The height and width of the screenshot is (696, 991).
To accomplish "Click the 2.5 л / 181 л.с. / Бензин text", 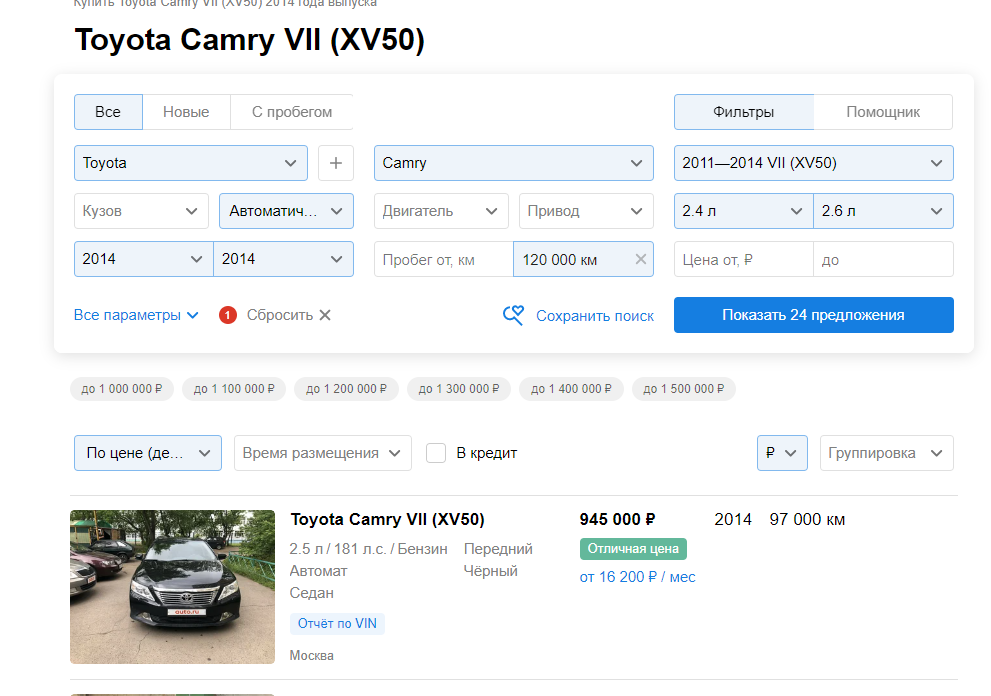I will pyautogui.click(x=368, y=549).
